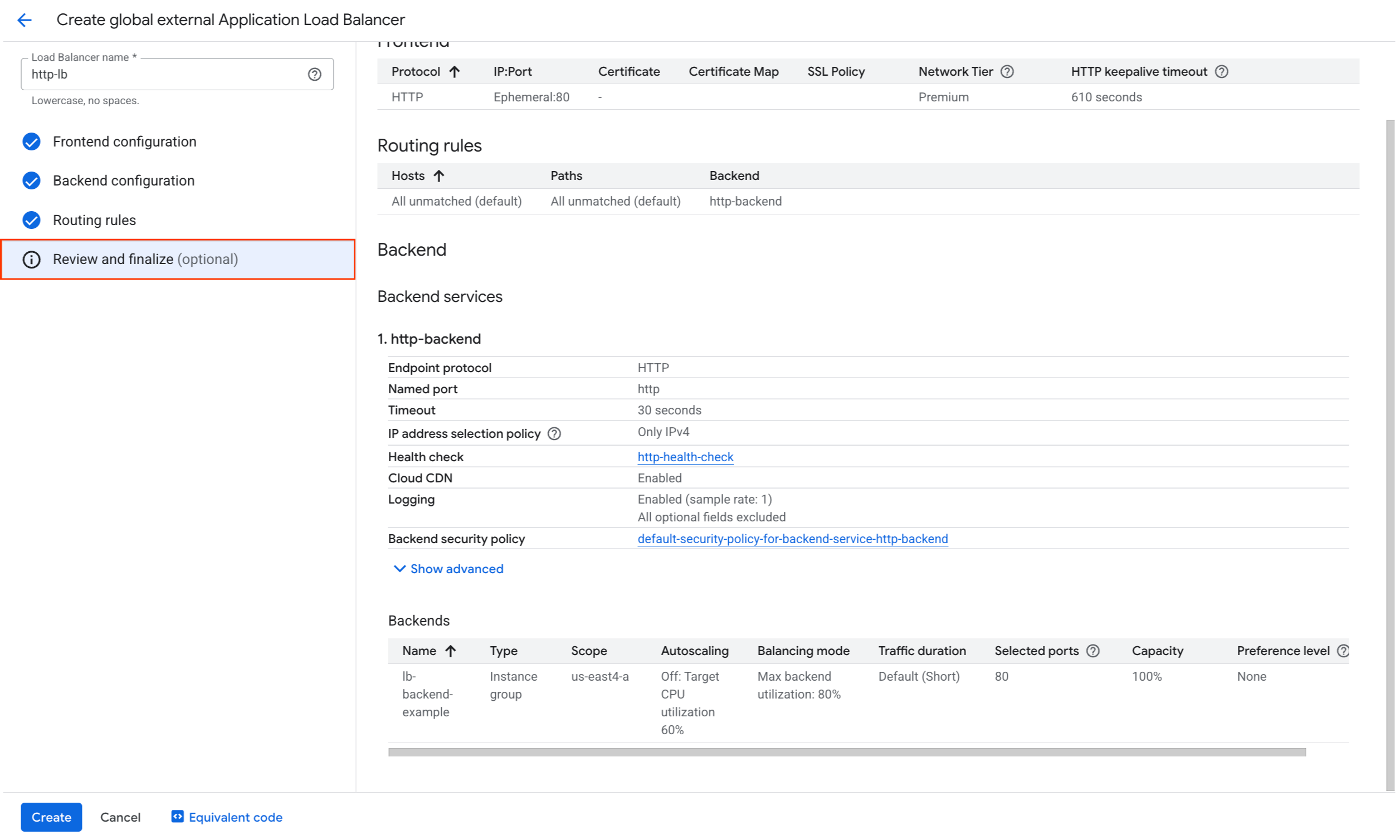
Task: Select the Routing rules step
Action: [94, 219]
